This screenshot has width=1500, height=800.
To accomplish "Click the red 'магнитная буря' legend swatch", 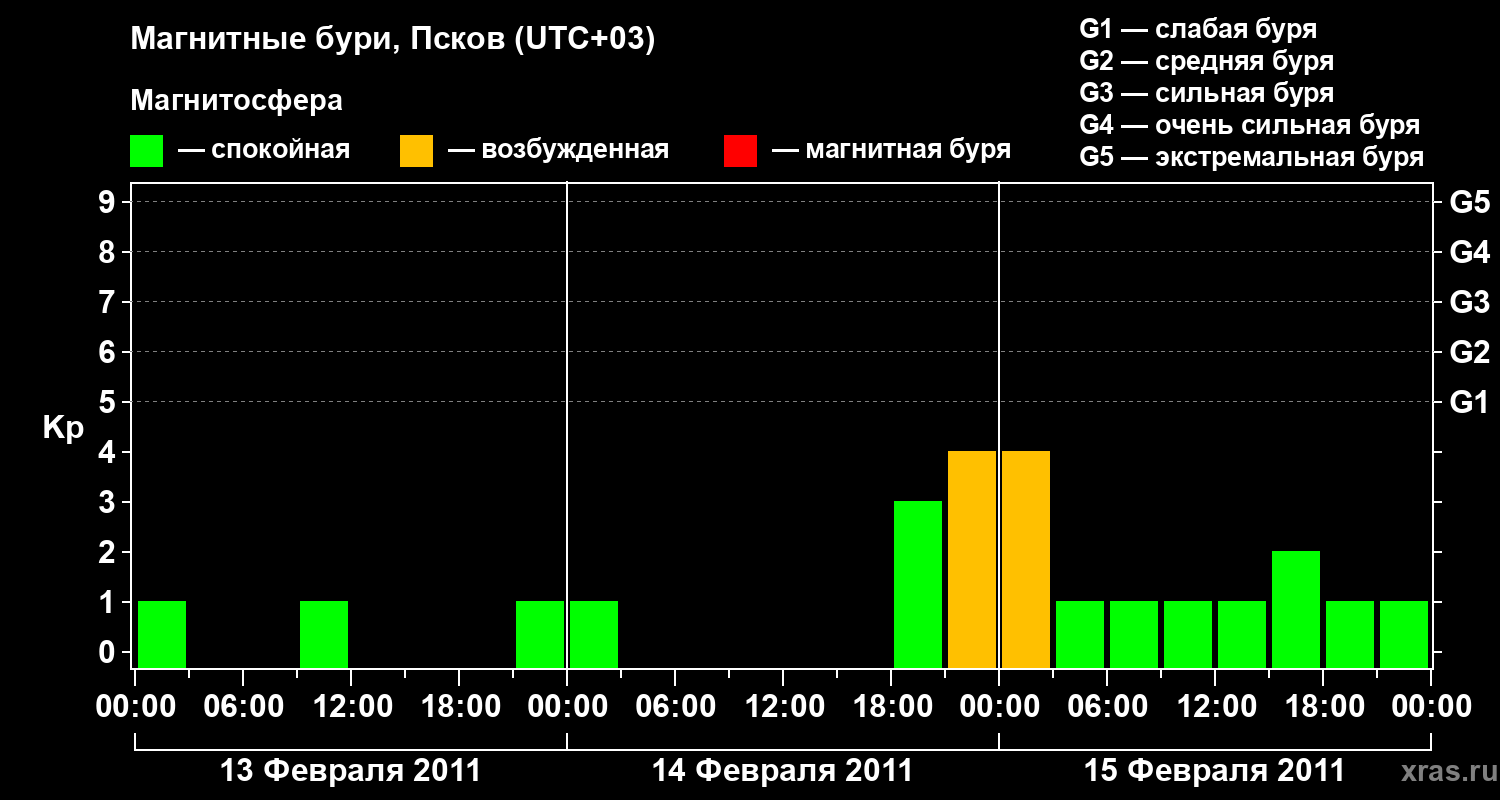I will click(740, 151).
